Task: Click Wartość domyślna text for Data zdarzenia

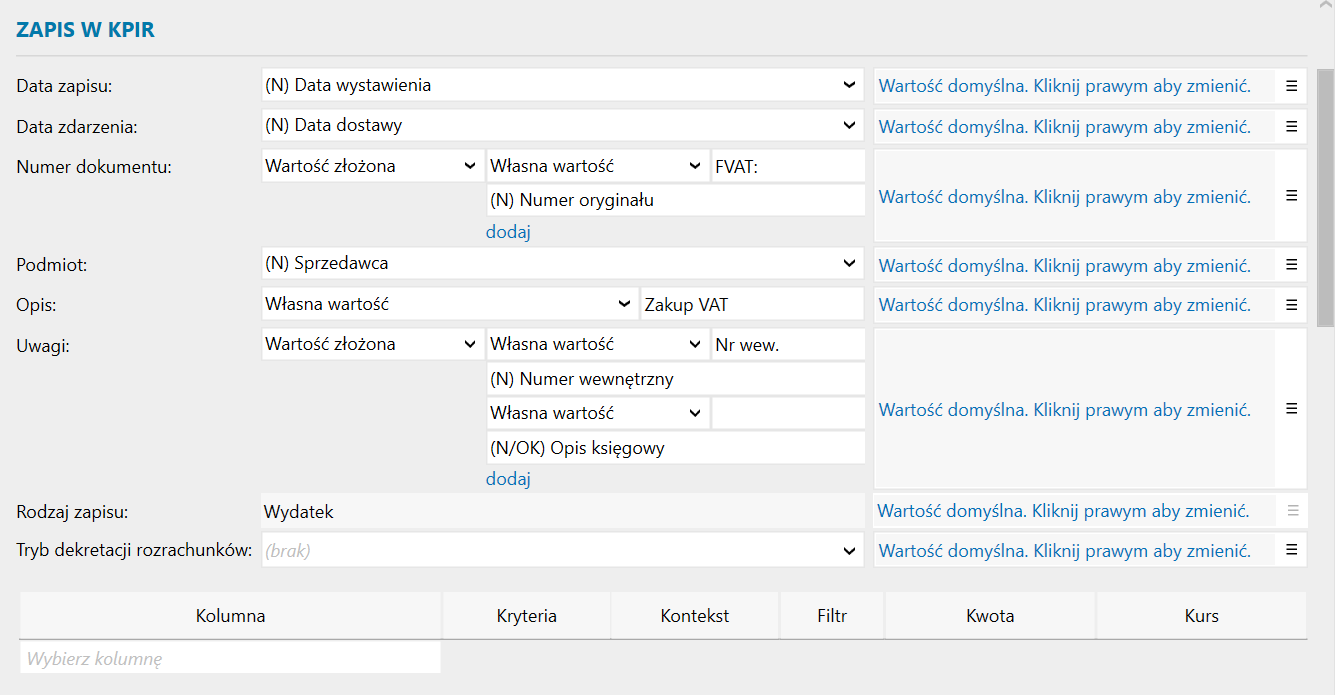Action: coord(1064,127)
